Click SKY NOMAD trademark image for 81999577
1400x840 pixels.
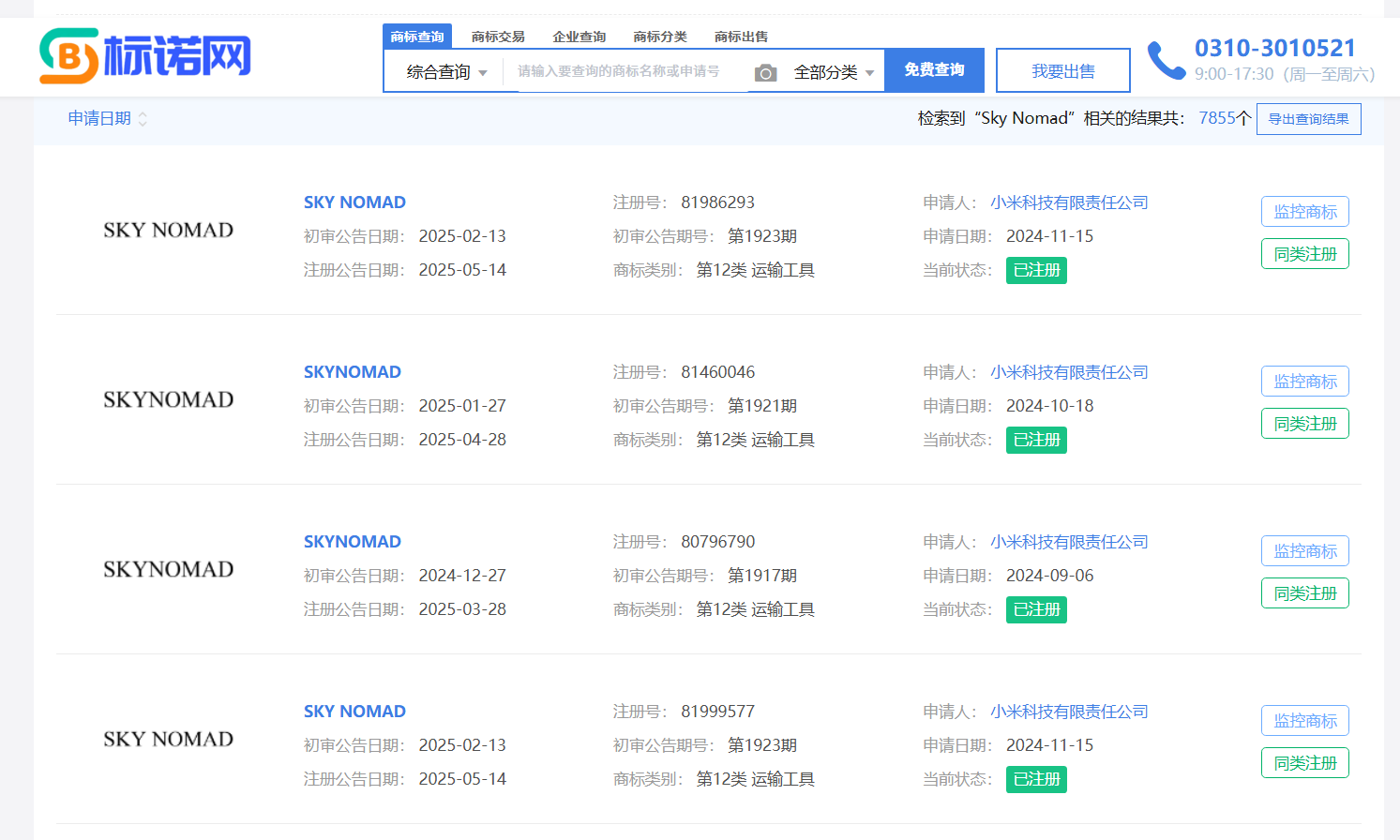point(169,740)
